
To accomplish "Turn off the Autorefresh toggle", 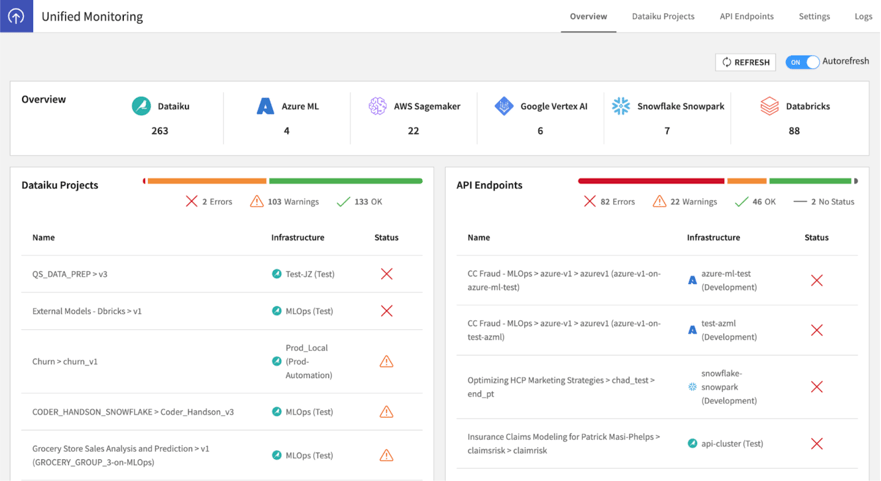I will point(802,62).
